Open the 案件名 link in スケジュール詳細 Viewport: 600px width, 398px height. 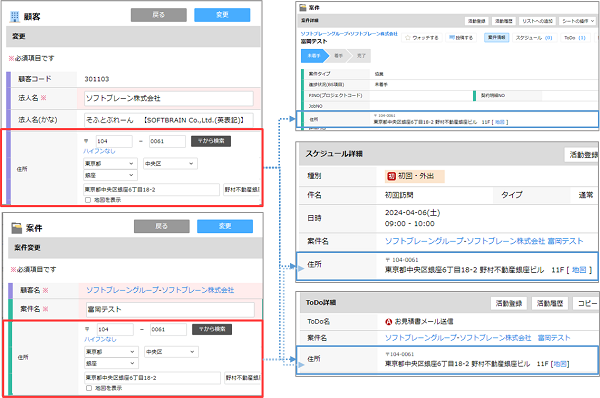pos(484,241)
